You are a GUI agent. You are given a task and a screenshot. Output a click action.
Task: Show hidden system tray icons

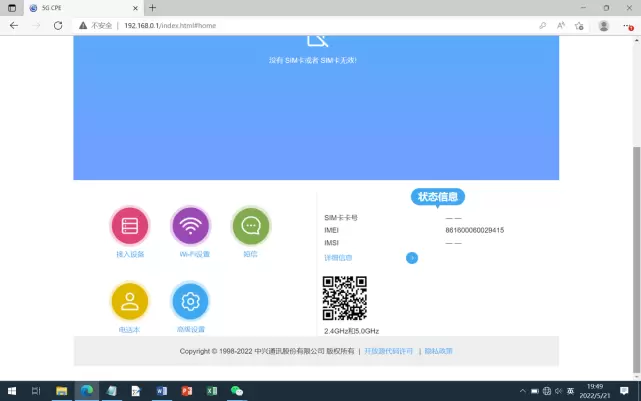[520, 391]
